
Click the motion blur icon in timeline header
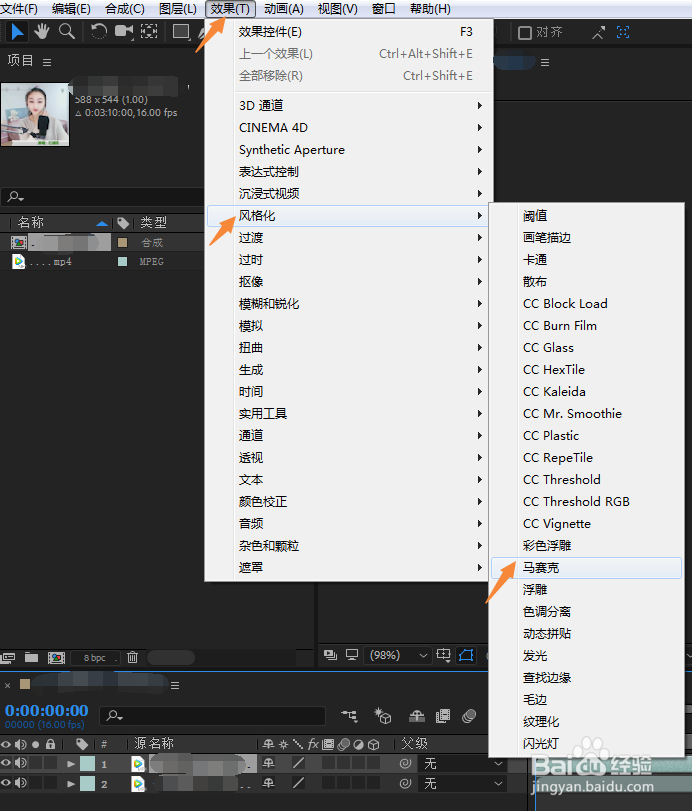click(x=469, y=716)
